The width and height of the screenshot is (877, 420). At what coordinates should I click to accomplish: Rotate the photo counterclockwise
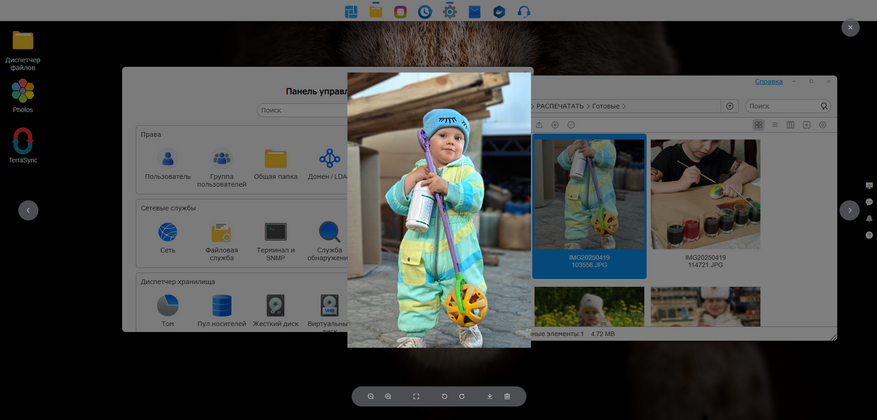[x=445, y=397]
